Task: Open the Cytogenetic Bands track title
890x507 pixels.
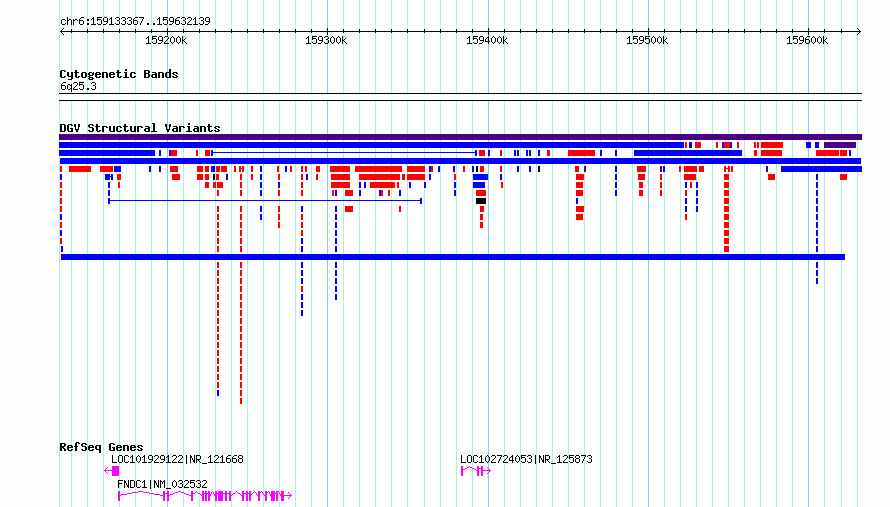Action: [119, 74]
